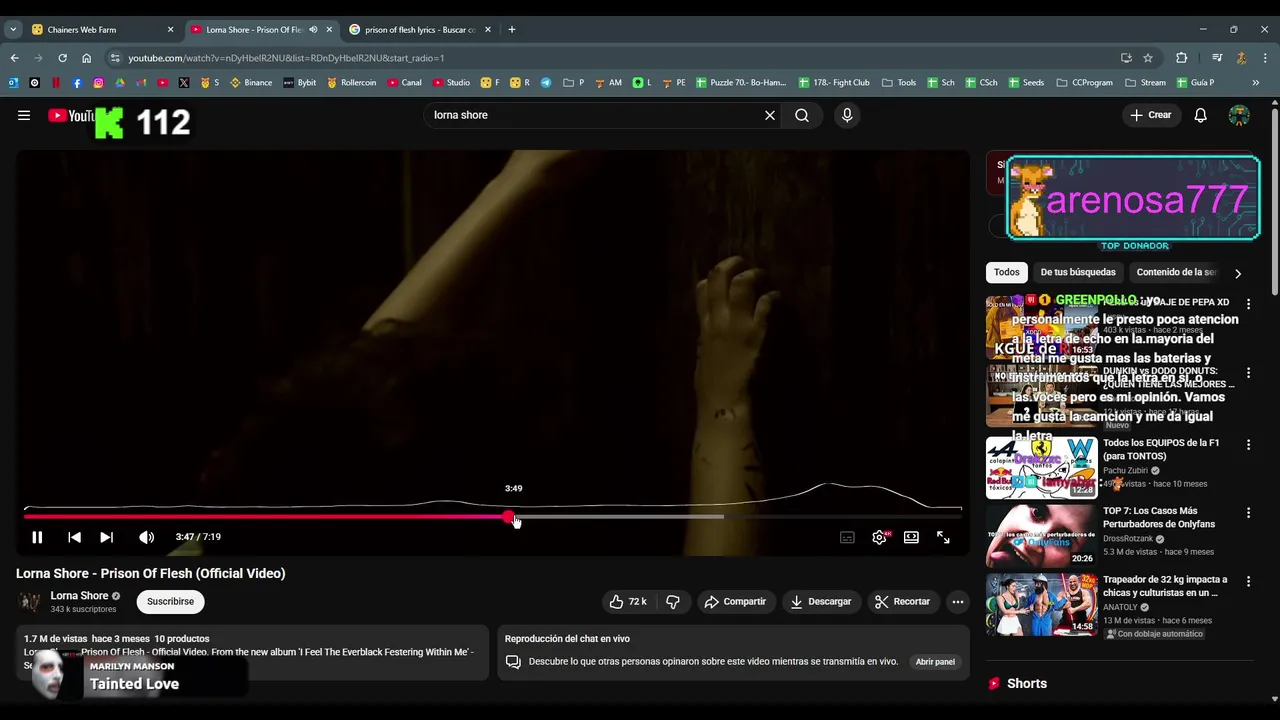Open the X (Twitter) bookmark icon

point(184,83)
